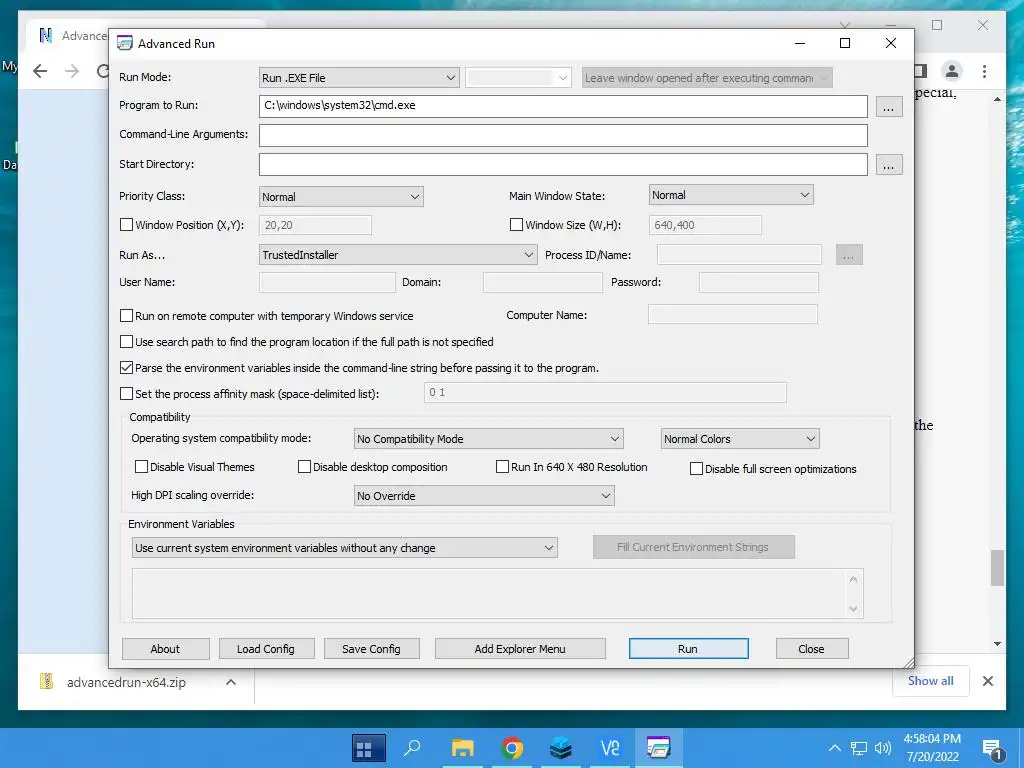Open Run Mode dropdown
Image resolution: width=1024 pixels, height=768 pixels.
click(x=359, y=78)
